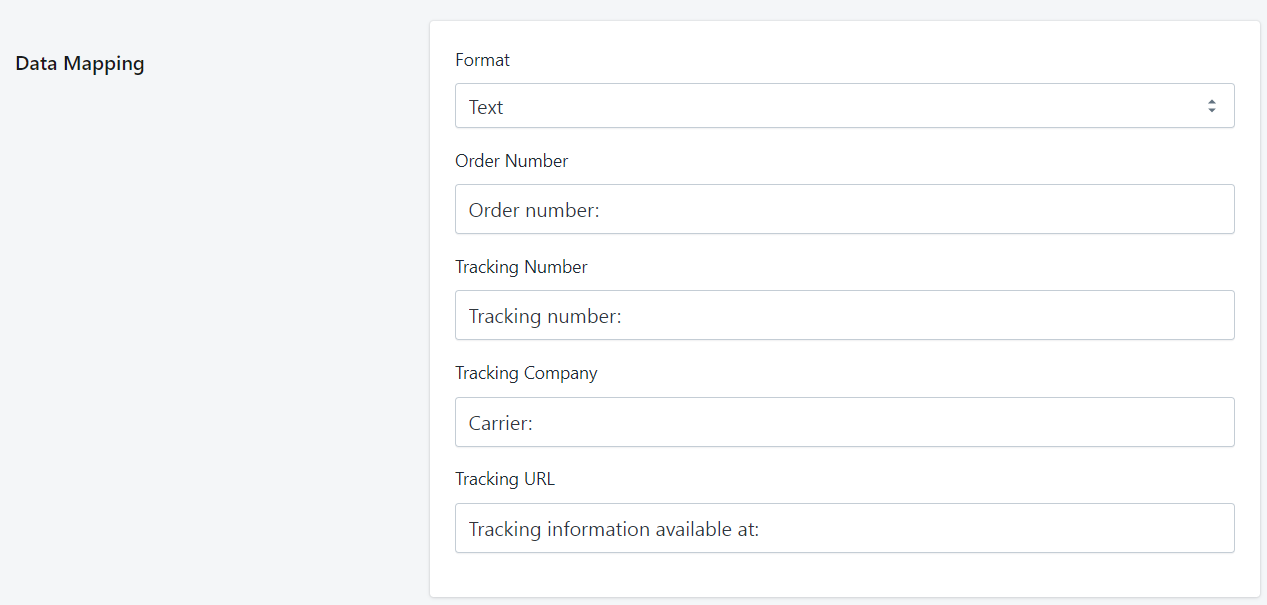Click the 'Order number:' text in its field

pyautogui.click(x=534, y=210)
